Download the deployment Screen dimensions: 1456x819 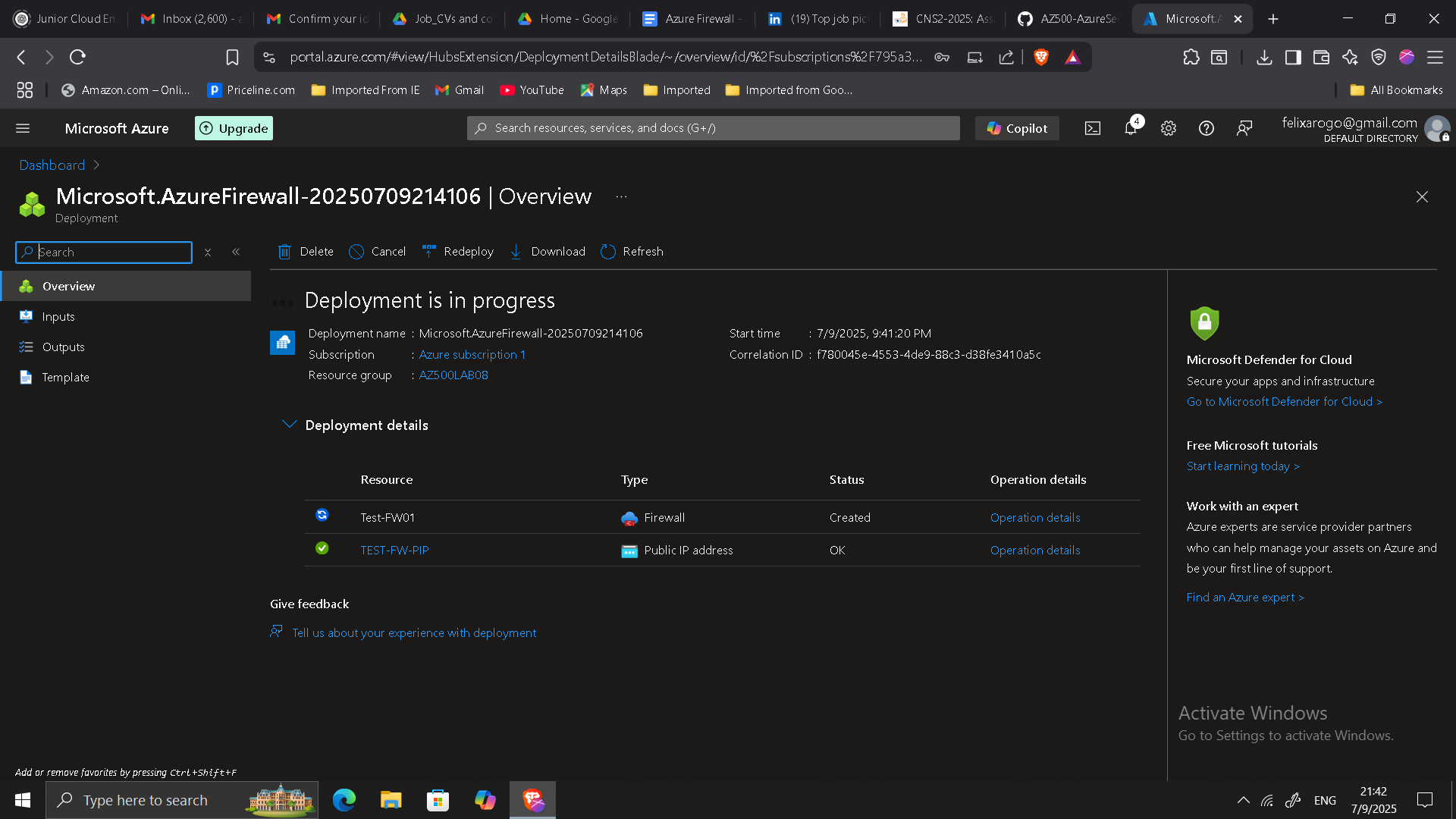pyautogui.click(x=548, y=252)
